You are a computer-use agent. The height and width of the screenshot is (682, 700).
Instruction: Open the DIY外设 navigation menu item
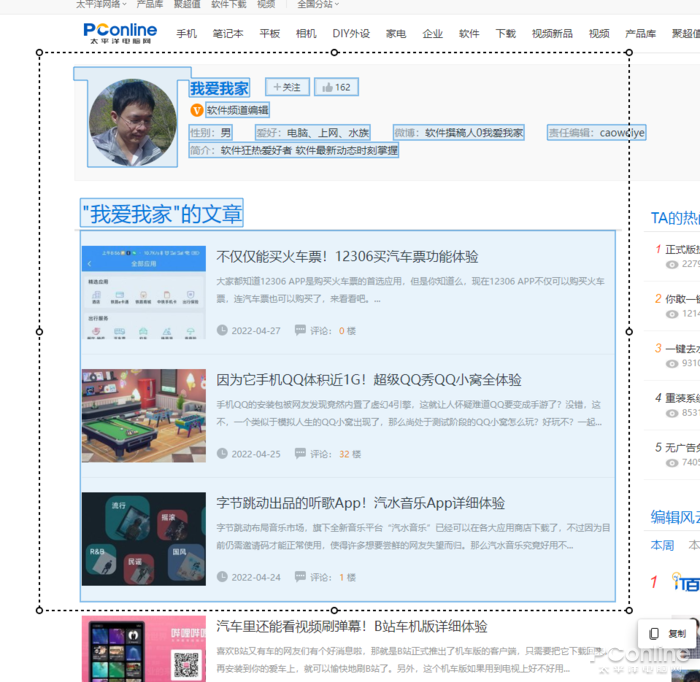tap(351, 34)
